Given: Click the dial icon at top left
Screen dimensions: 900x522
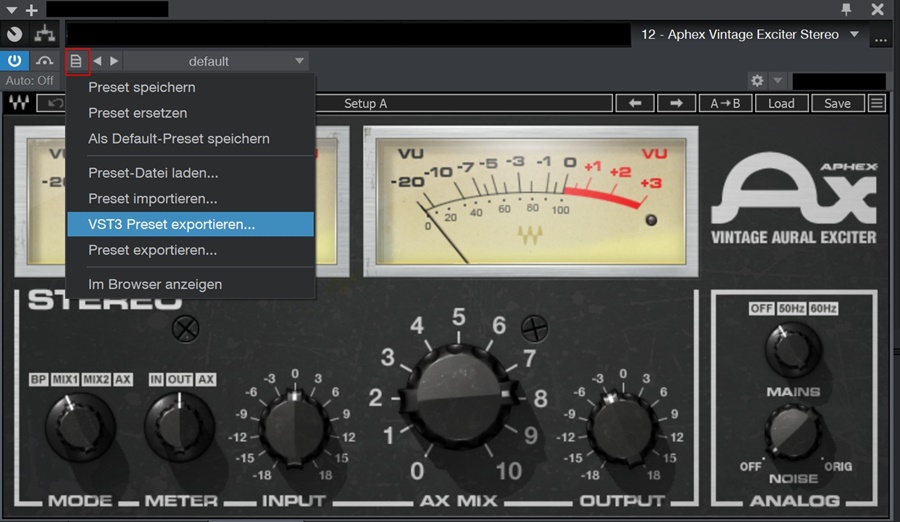Looking at the screenshot, I should coord(14,34).
